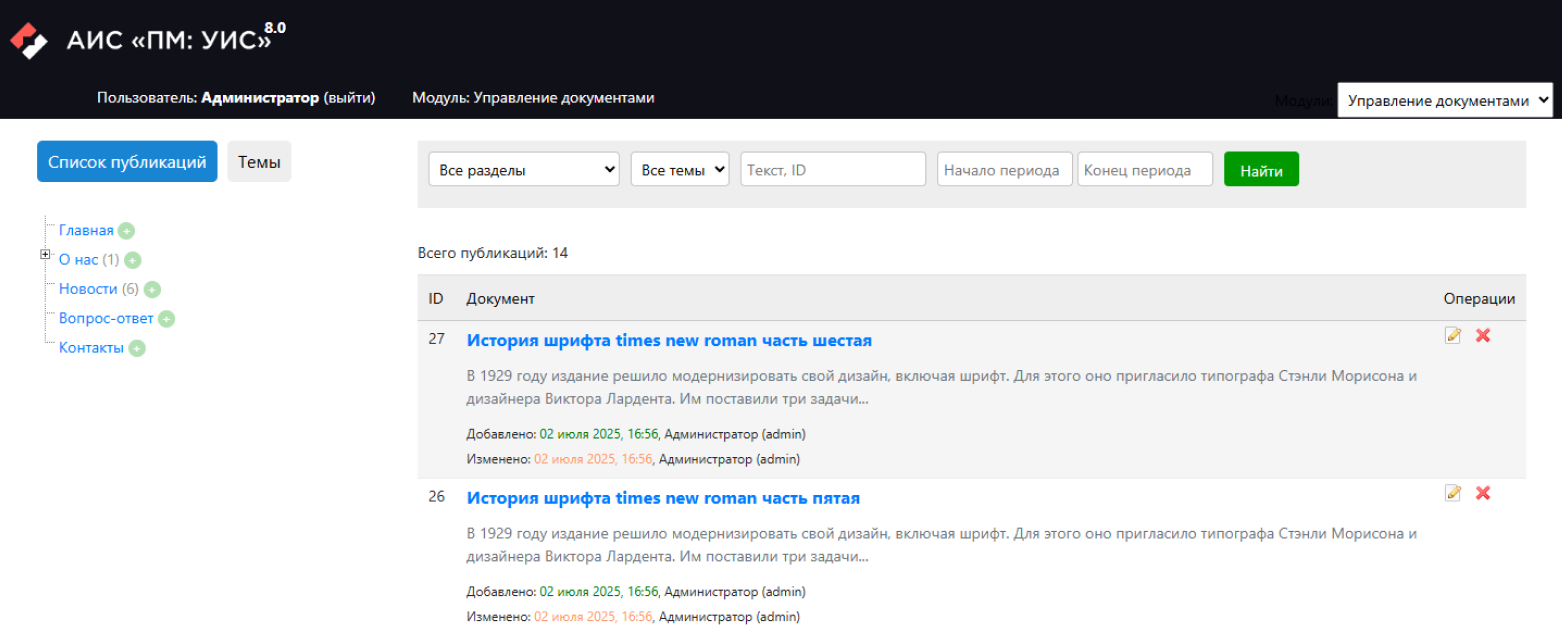Open the Управление документами module selector
1562x633 pixels.
[x=1445, y=100]
